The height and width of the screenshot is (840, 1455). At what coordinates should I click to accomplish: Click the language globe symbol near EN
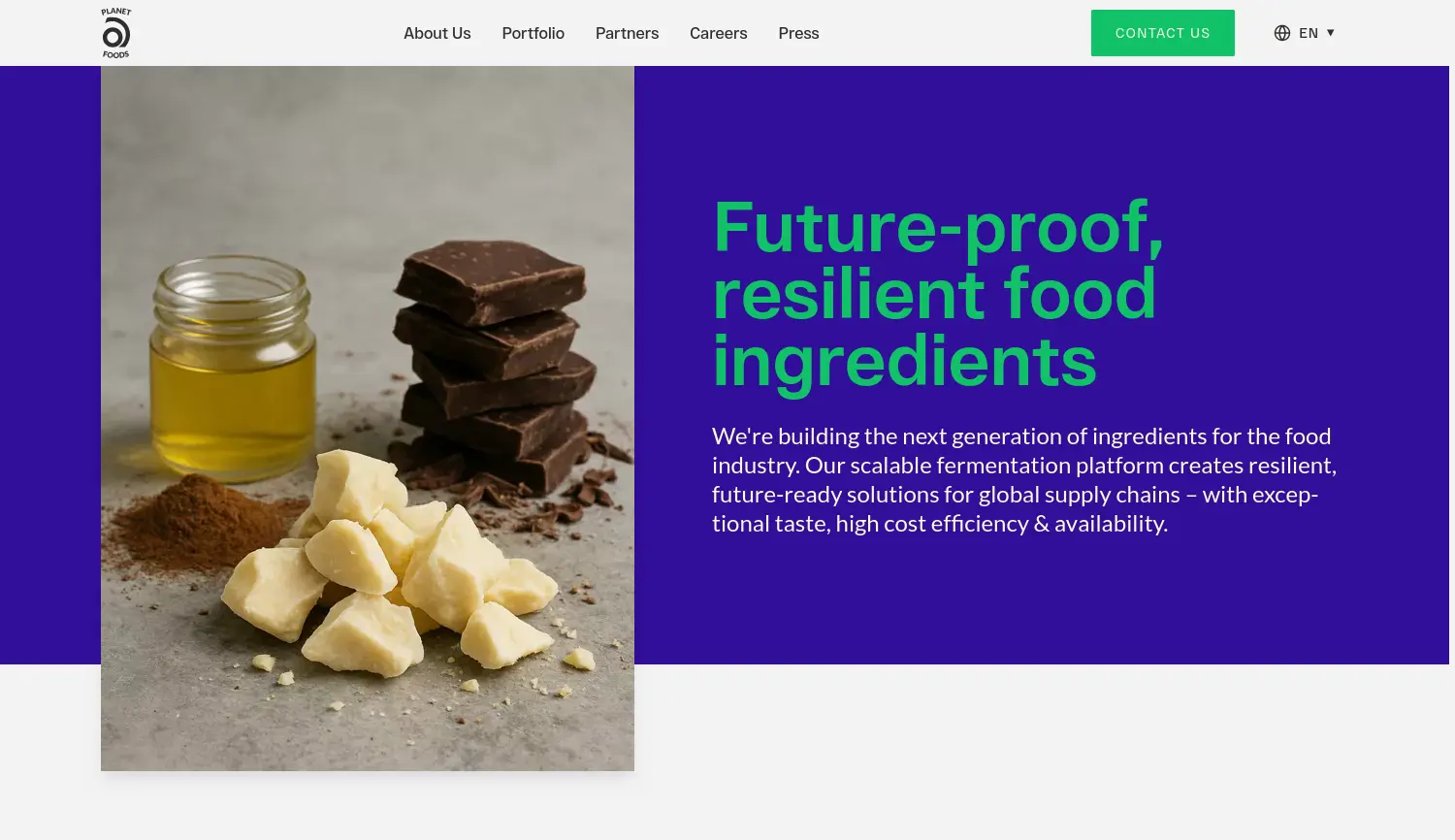point(1282,32)
